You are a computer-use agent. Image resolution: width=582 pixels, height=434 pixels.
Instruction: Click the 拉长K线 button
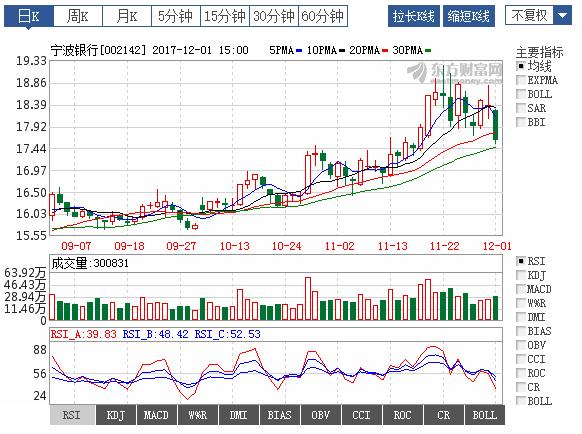tap(413, 16)
